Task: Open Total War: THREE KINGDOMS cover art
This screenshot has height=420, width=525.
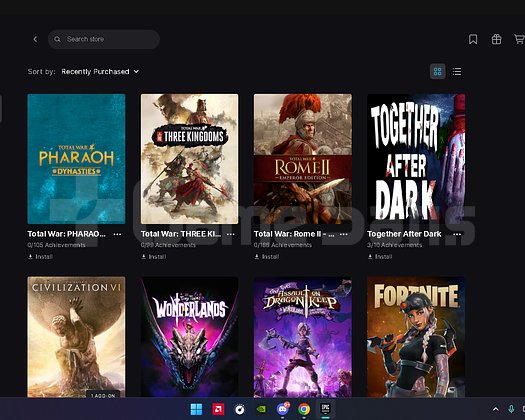Action: tap(190, 159)
